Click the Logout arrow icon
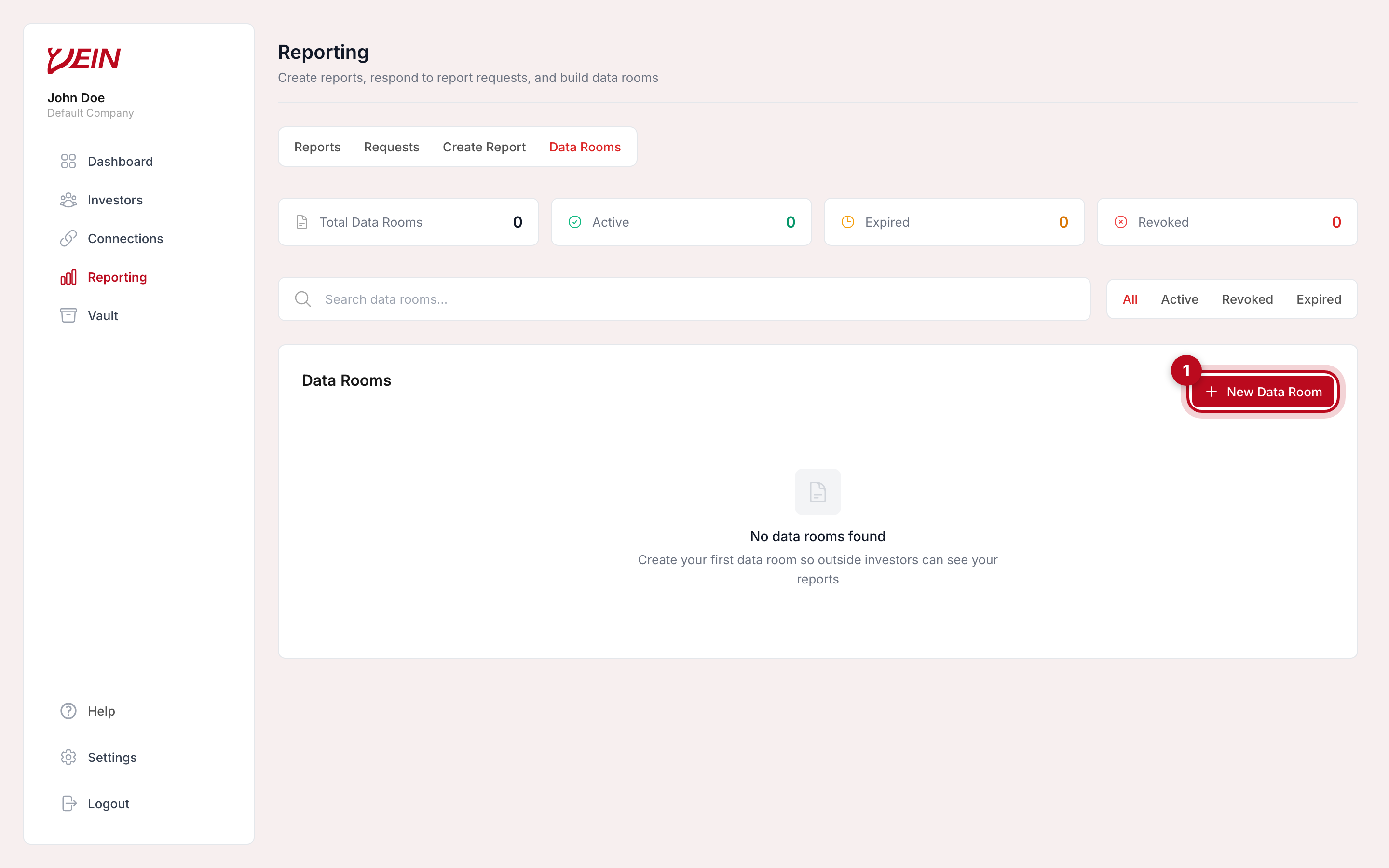Screen dimensions: 1389x868 [68, 803]
